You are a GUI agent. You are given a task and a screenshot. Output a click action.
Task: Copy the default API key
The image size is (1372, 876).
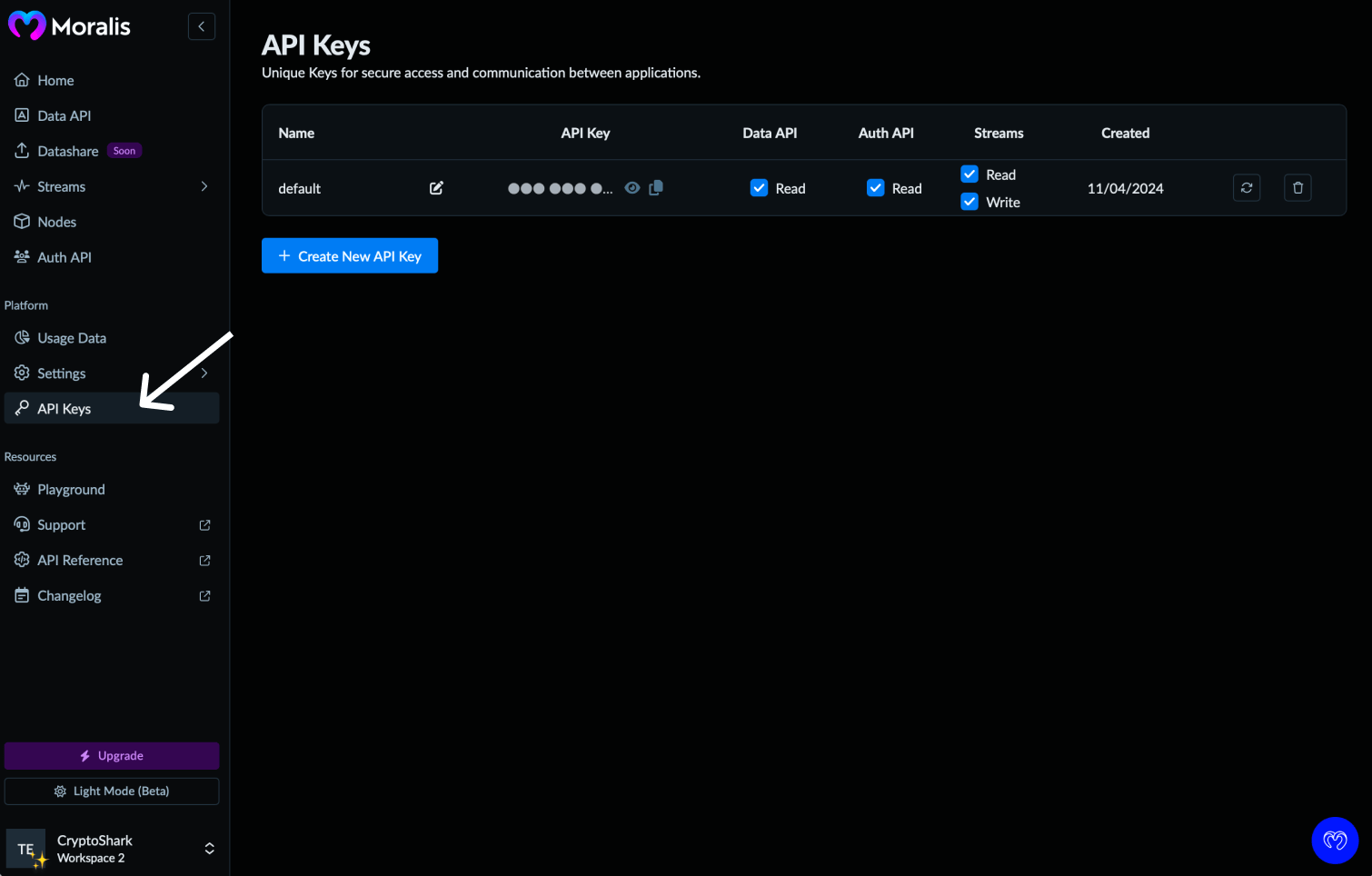tap(656, 187)
